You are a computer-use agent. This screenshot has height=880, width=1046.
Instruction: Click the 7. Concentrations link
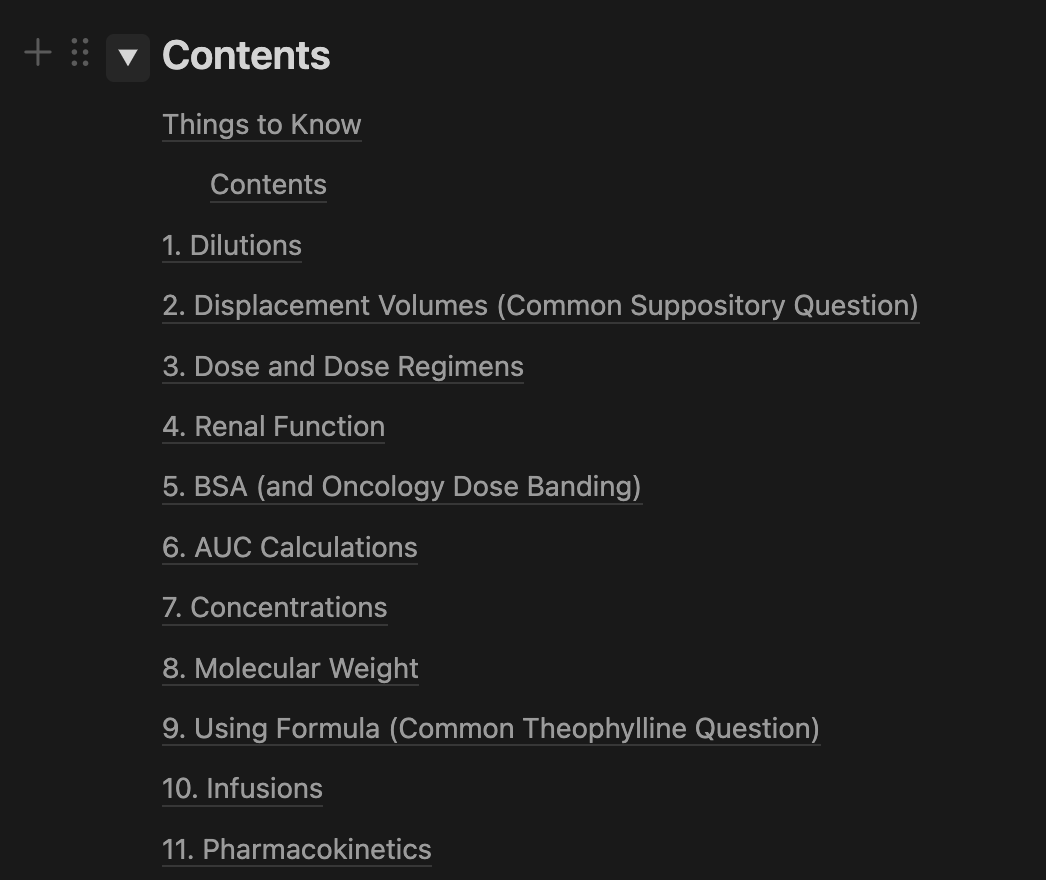coord(274,608)
